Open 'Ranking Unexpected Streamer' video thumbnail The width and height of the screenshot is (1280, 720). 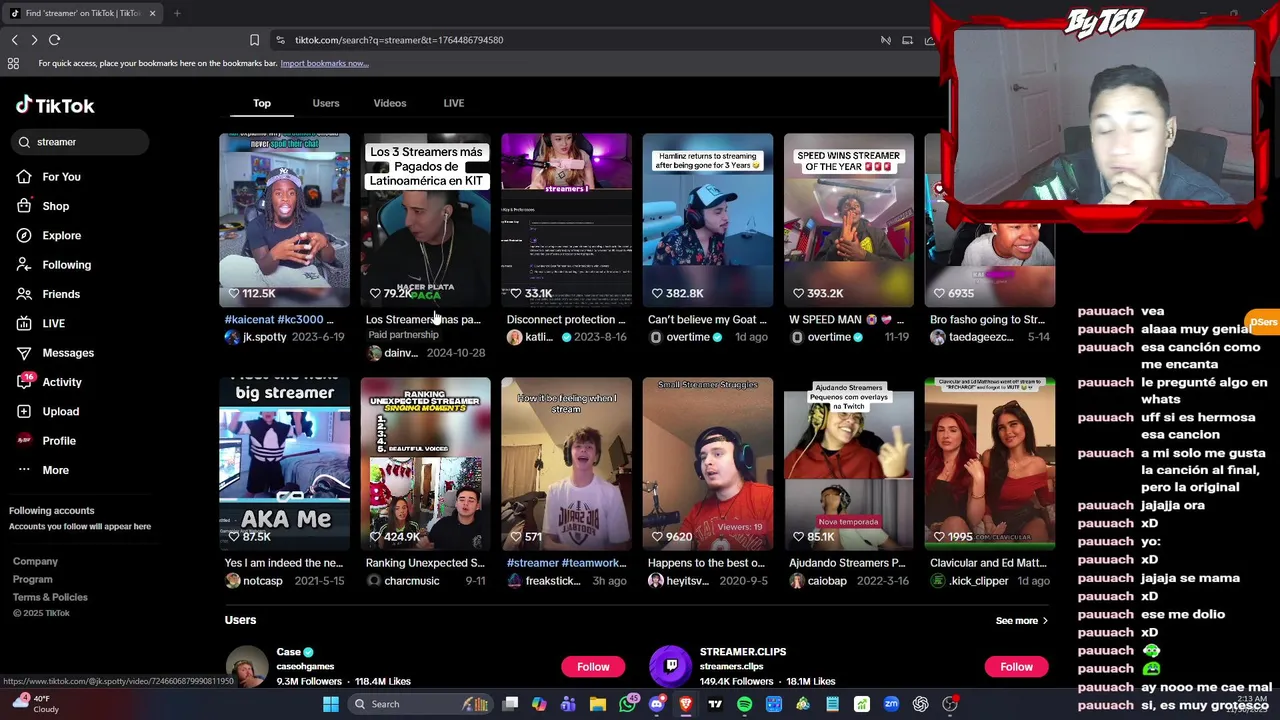click(426, 463)
